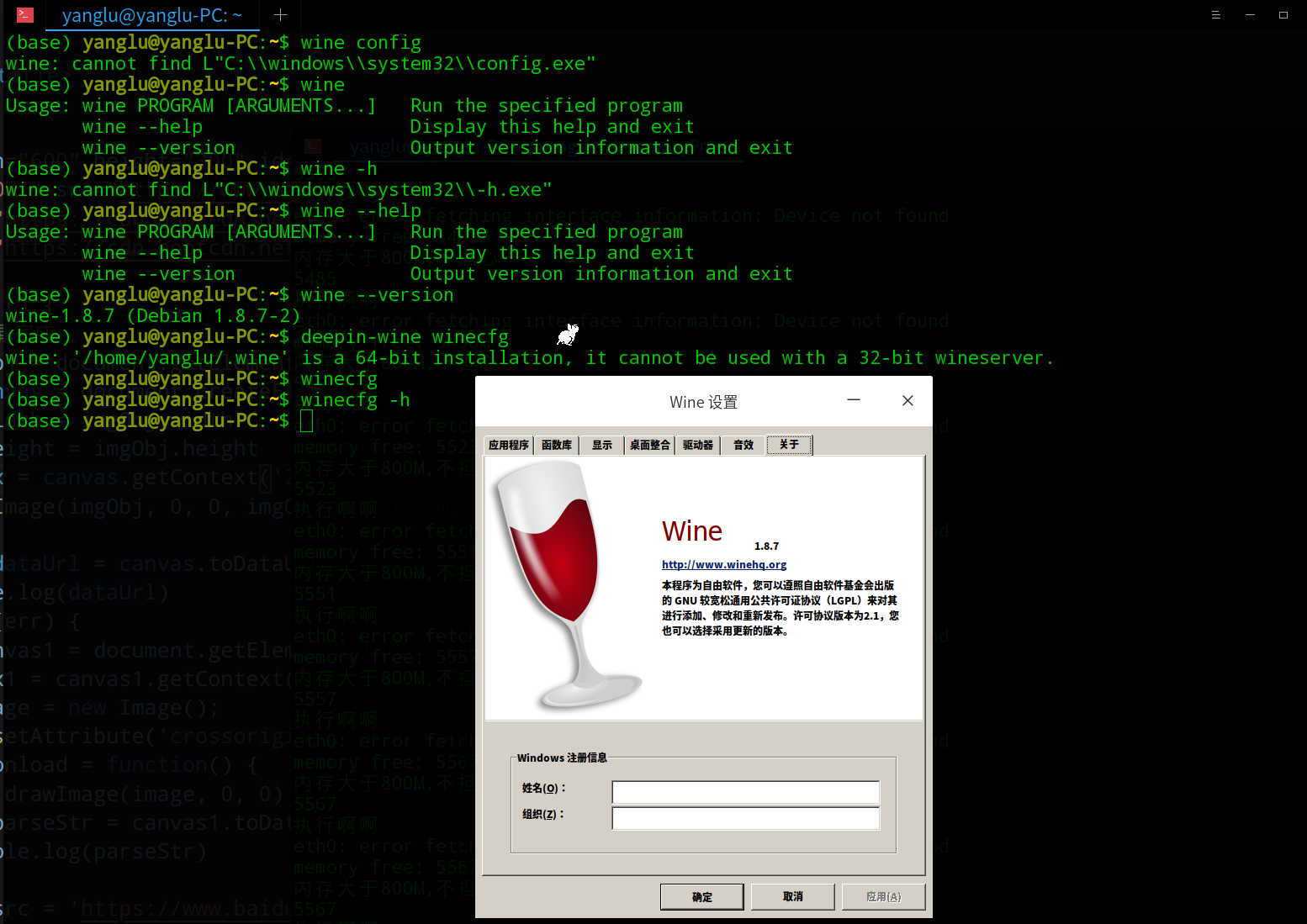Viewport: 1307px width, 924px height.
Task: Open the www.winehq.org link
Action: (724, 565)
